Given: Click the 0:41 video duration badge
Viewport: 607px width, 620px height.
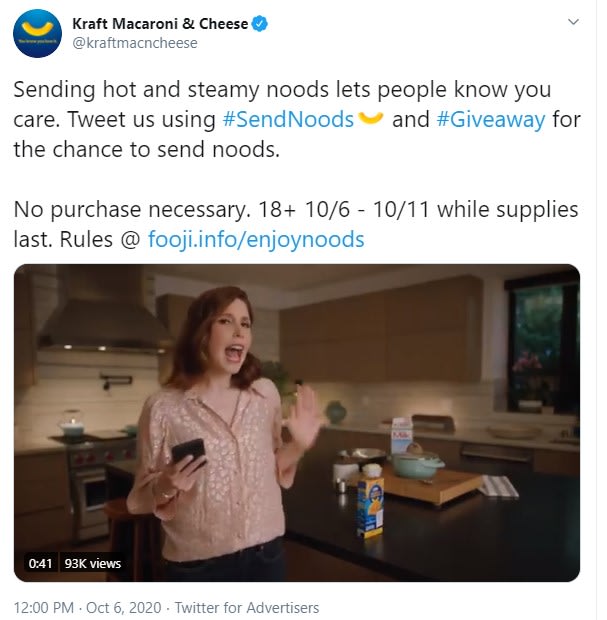Looking at the screenshot, I should [40, 563].
